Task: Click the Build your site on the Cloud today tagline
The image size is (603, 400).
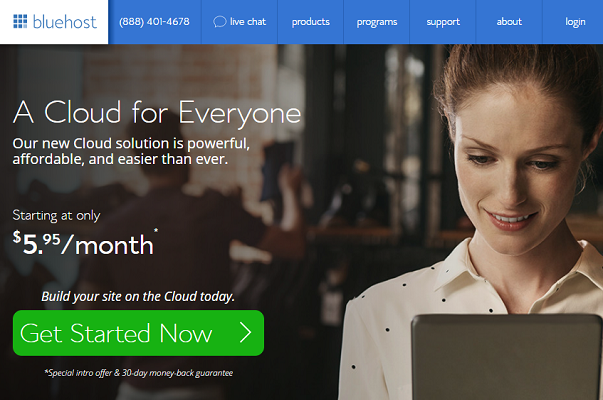Action: pyautogui.click(x=138, y=297)
